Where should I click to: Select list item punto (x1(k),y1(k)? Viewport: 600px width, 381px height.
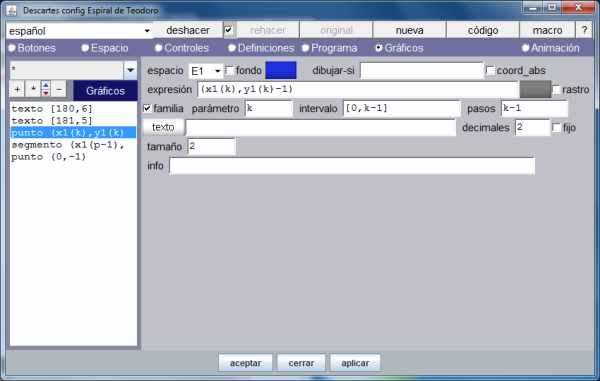tap(73, 133)
